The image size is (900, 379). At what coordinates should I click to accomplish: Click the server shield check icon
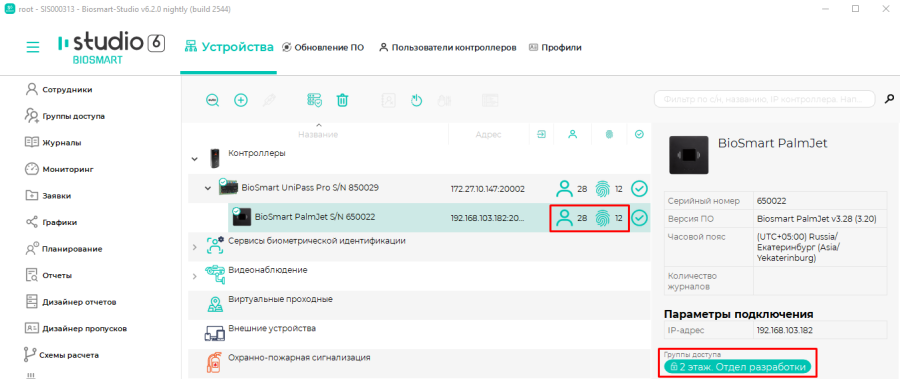click(x=314, y=100)
